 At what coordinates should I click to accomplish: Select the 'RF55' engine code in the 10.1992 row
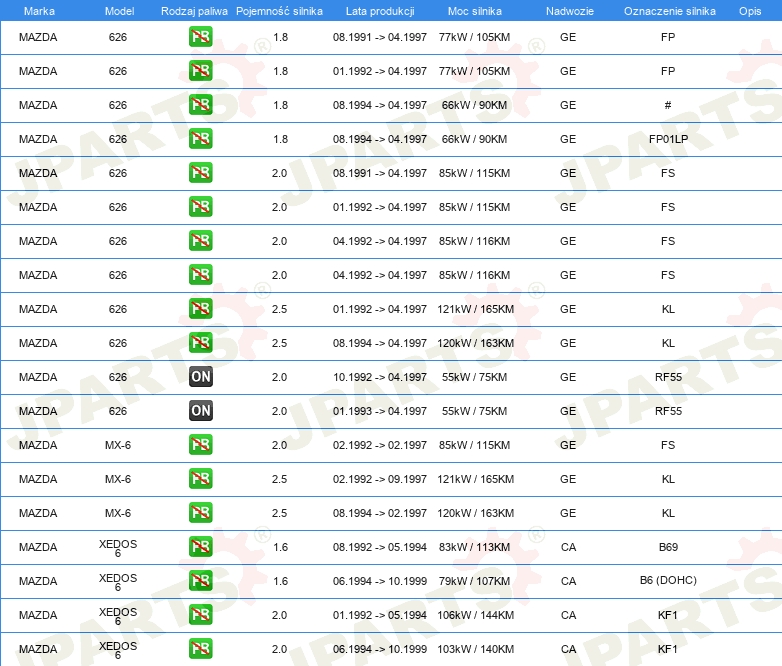click(x=668, y=377)
